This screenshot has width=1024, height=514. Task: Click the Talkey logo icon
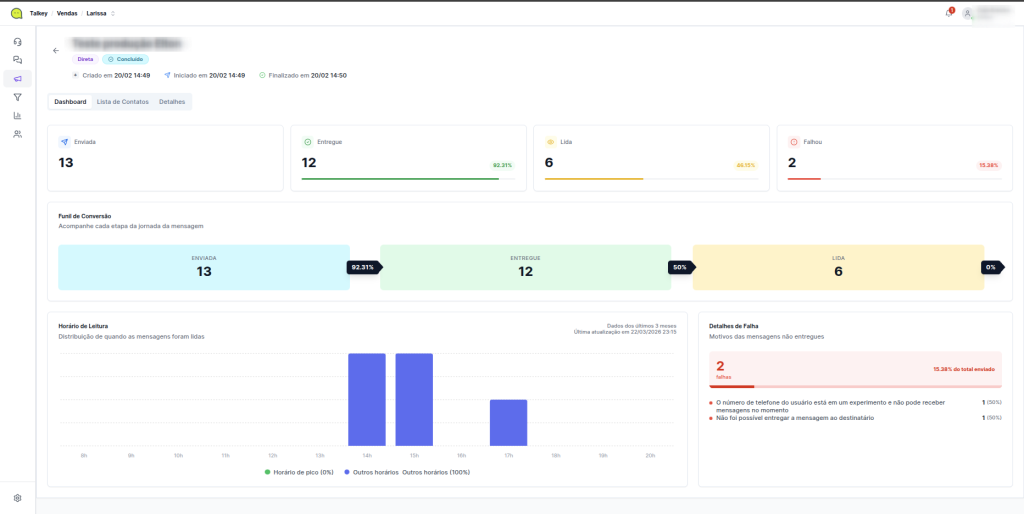coord(16,13)
